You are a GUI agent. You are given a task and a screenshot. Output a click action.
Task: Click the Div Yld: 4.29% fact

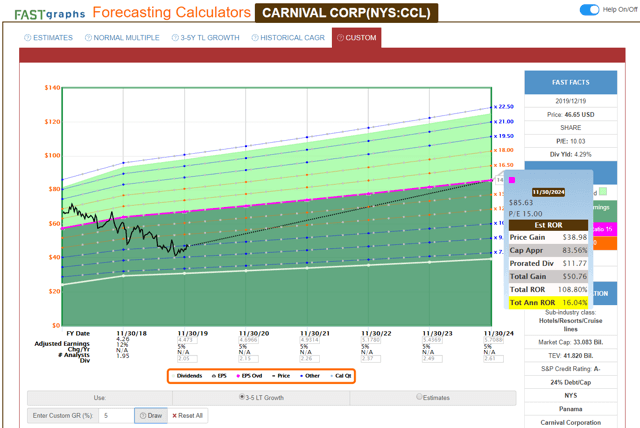571,154
